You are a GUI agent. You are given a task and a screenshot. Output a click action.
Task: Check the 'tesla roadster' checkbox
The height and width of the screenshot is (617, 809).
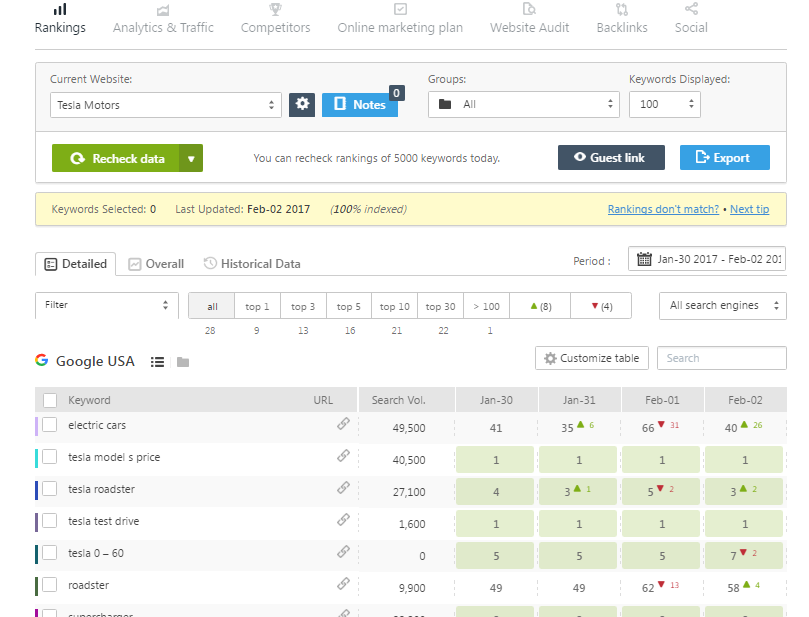click(50, 489)
